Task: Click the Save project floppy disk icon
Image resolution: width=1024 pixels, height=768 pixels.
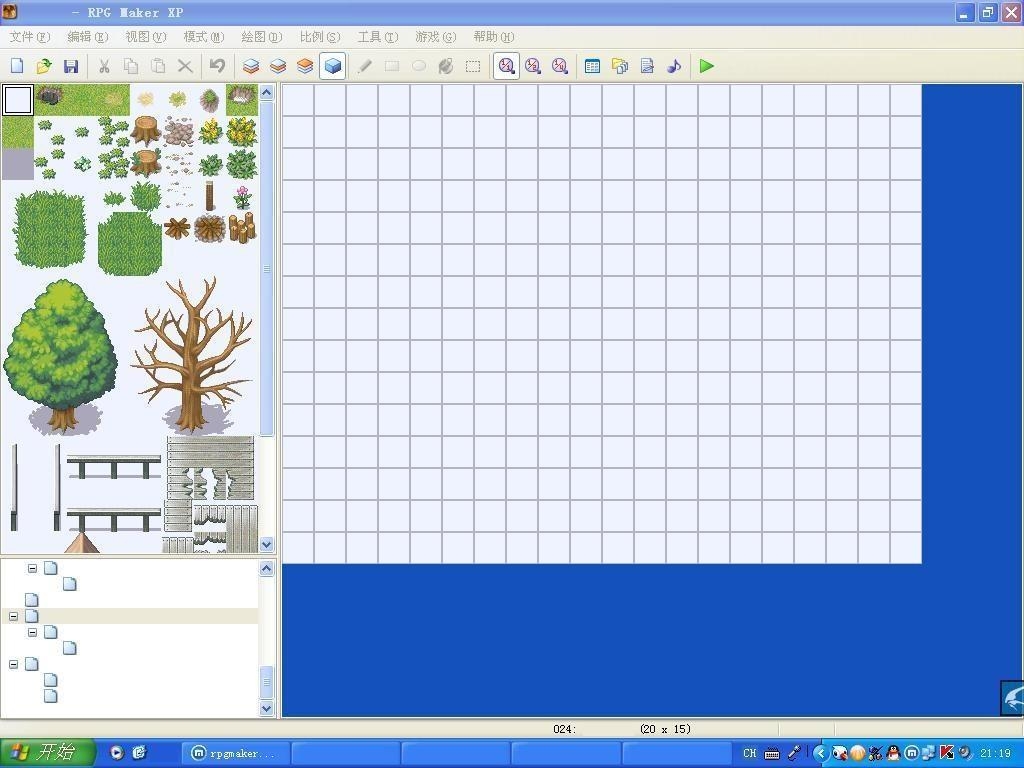Action: point(70,66)
